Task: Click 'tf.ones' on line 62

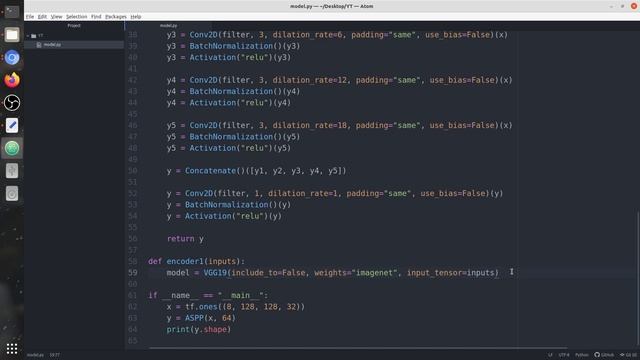Action: [x=201, y=307]
